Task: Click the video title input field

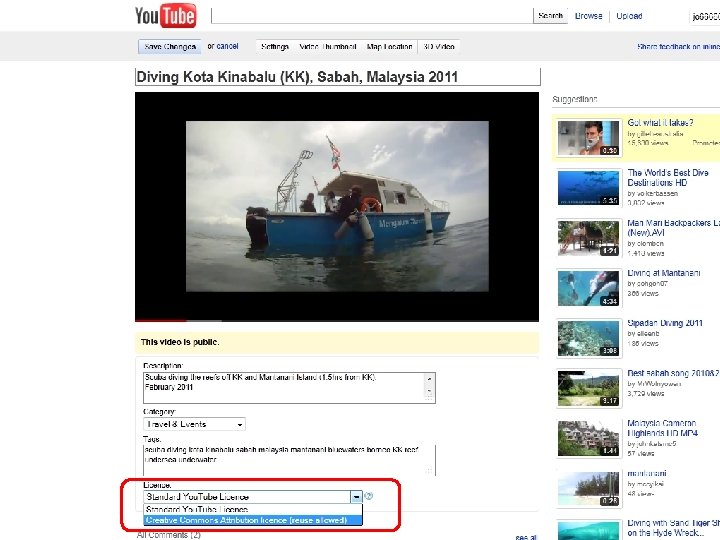Action: (x=338, y=77)
